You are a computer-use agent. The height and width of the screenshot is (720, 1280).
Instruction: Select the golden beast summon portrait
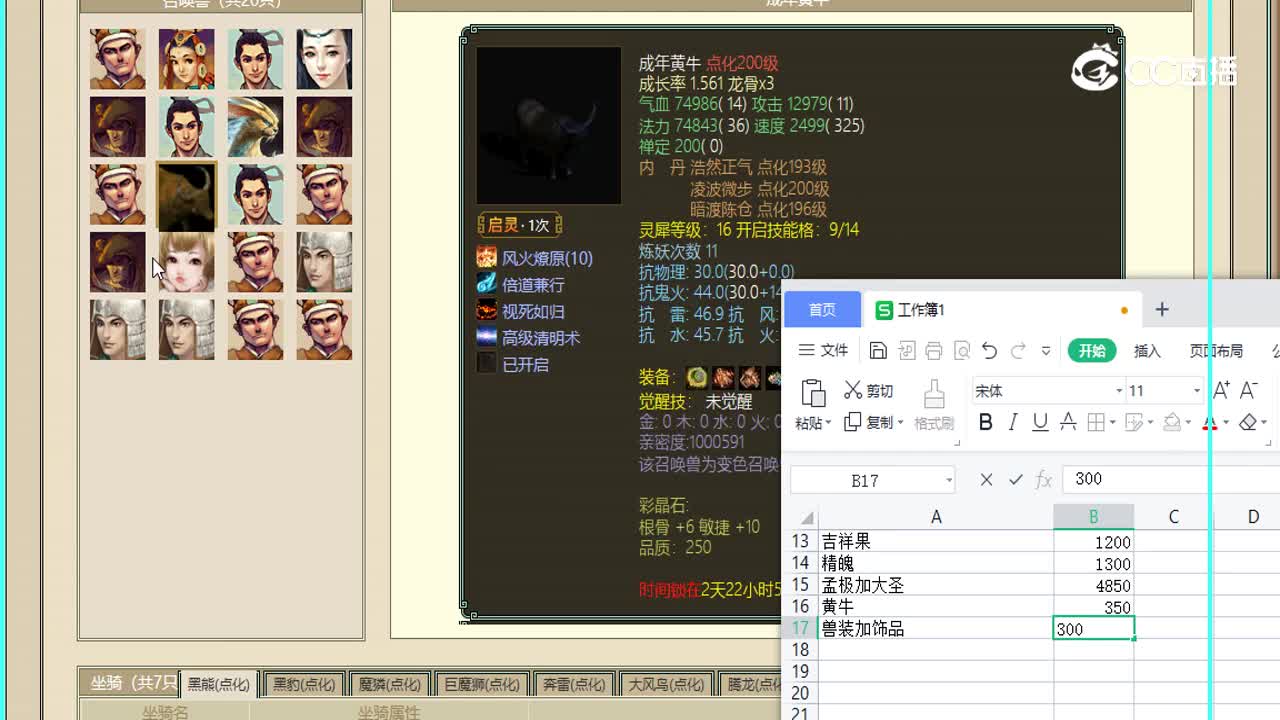(x=254, y=126)
